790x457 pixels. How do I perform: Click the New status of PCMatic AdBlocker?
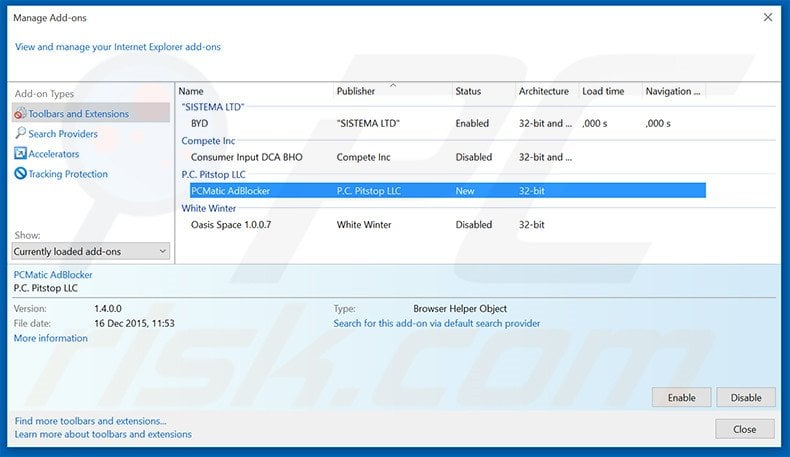(x=465, y=191)
